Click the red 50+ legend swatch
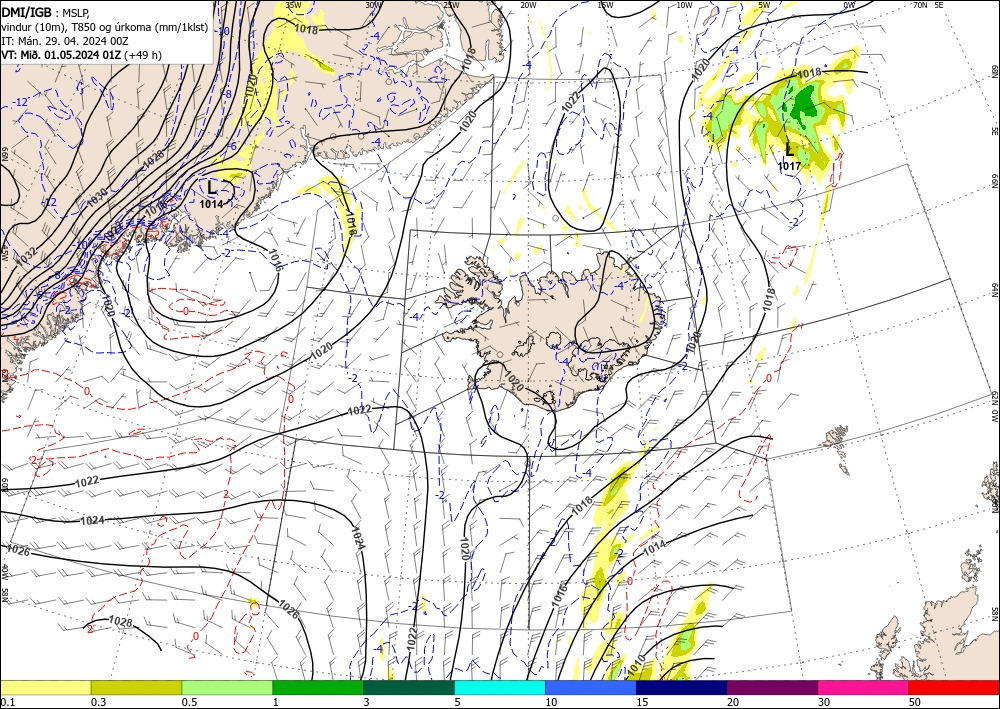This screenshot has height=709, width=1000. tap(954, 687)
